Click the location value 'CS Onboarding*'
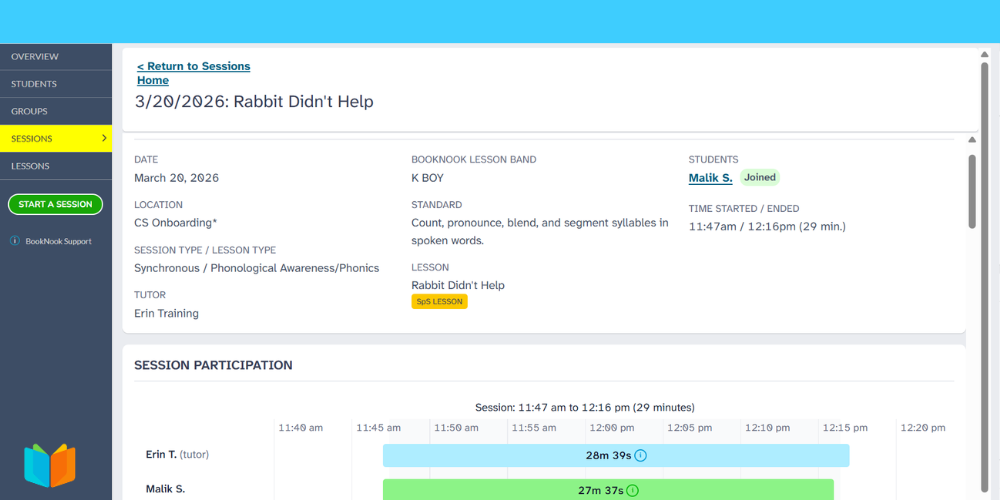Image resolution: width=1000 pixels, height=500 pixels. [x=176, y=223]
